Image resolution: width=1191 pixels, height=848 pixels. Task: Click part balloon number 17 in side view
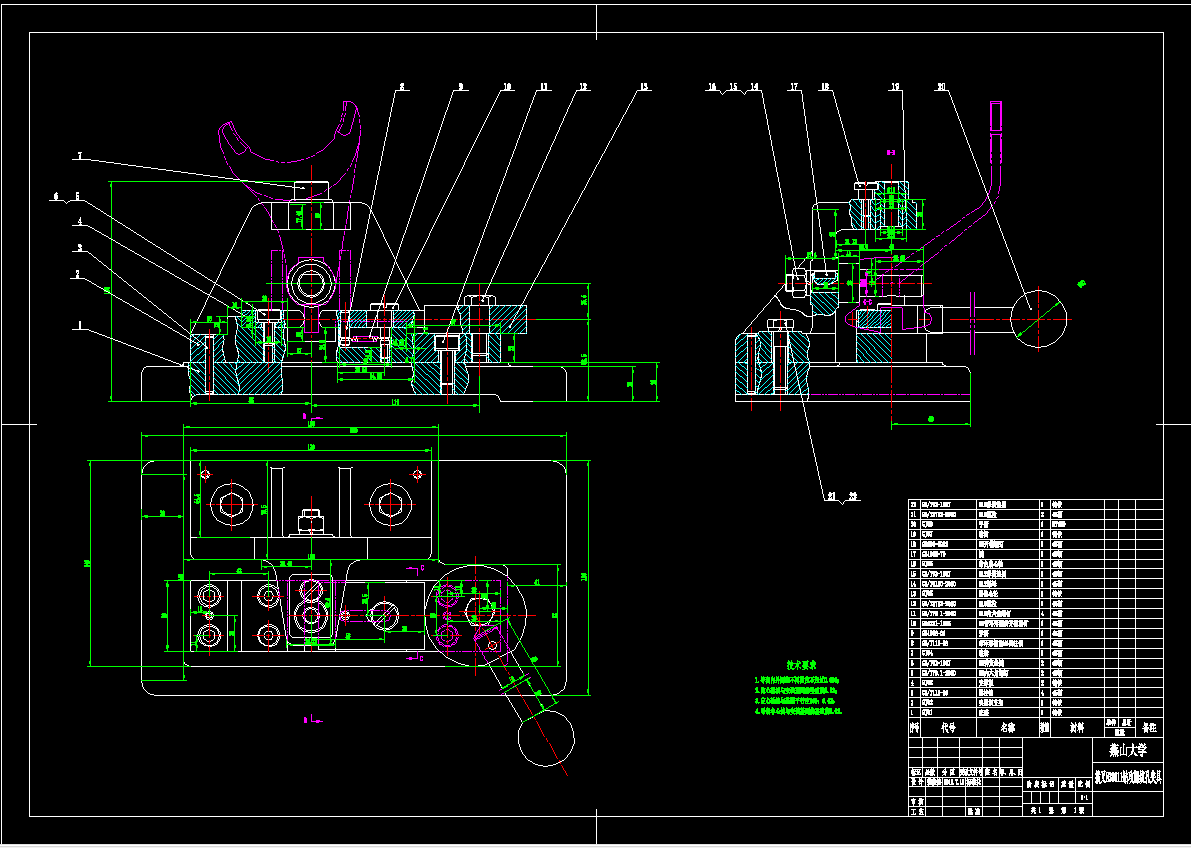795,87
